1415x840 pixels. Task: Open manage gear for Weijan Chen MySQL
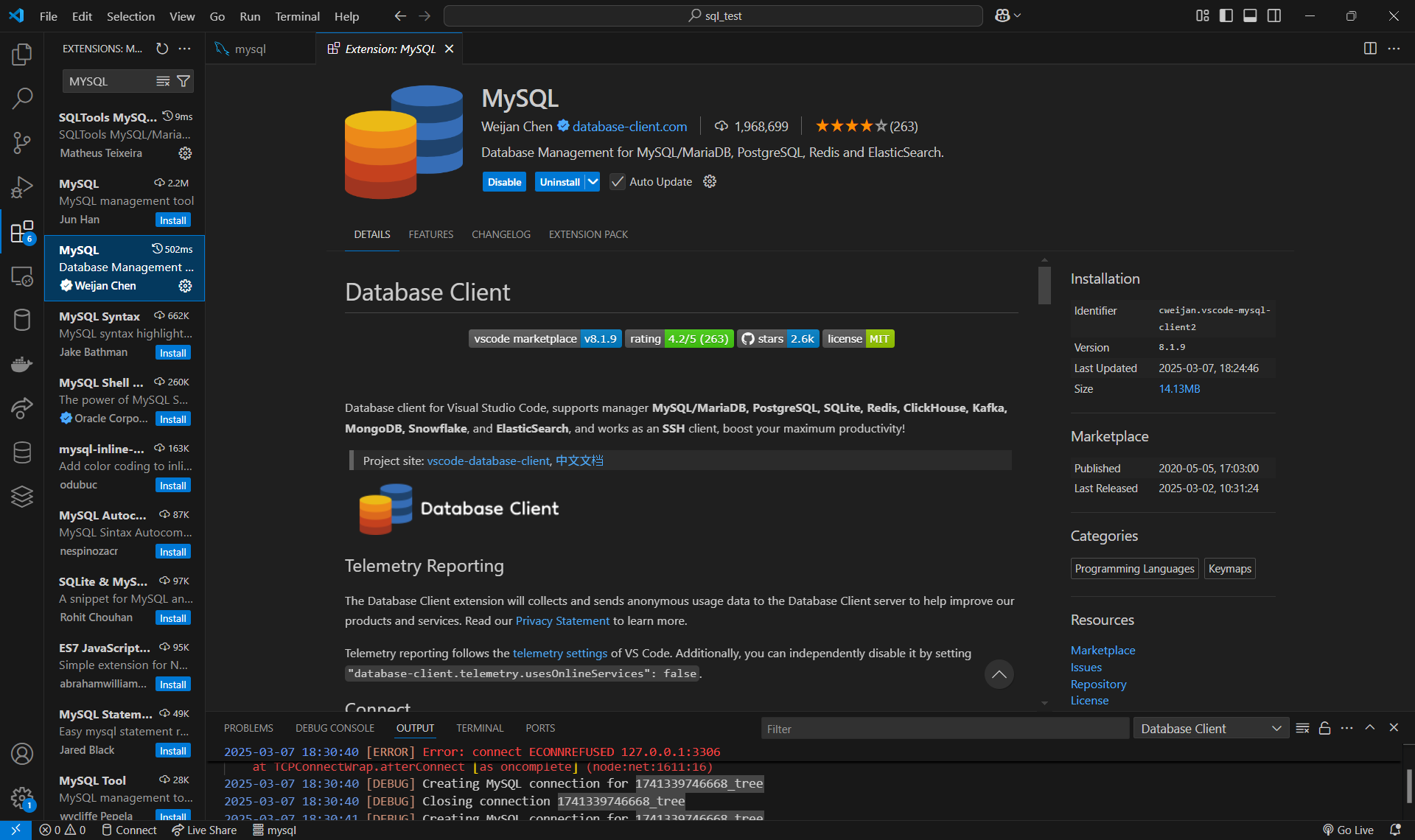(x=185, y=286)
